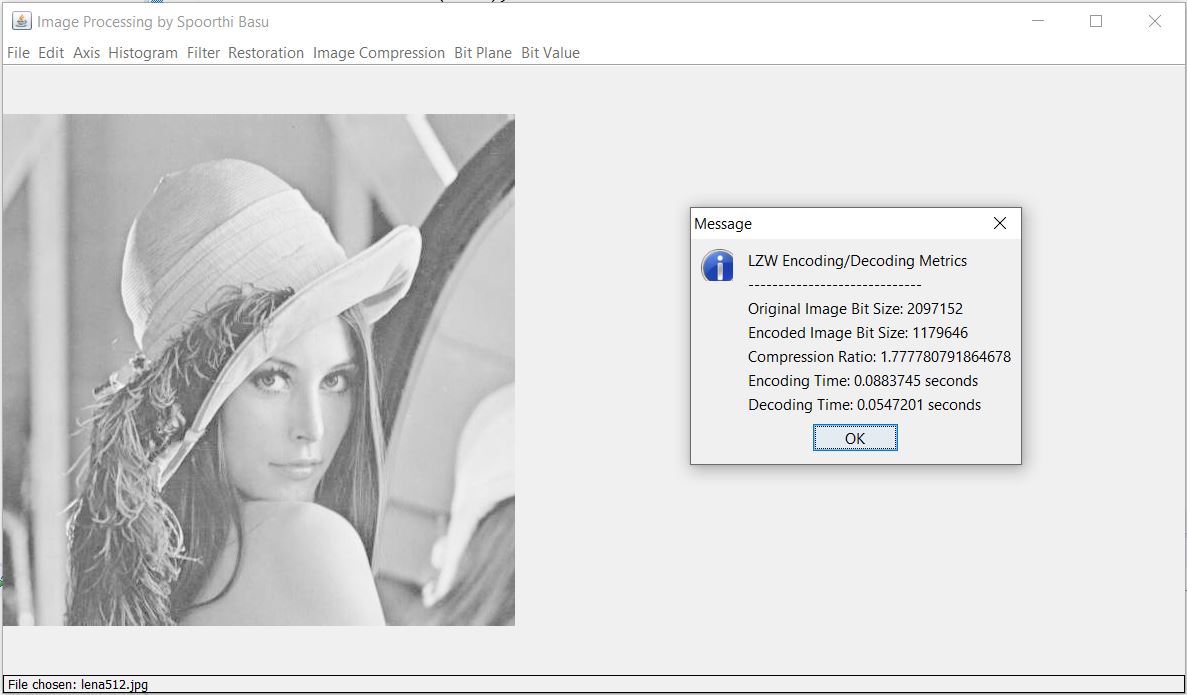Screen dimensions: 1187x695
Task: Open the Edit menu
Action: [51, 53]
